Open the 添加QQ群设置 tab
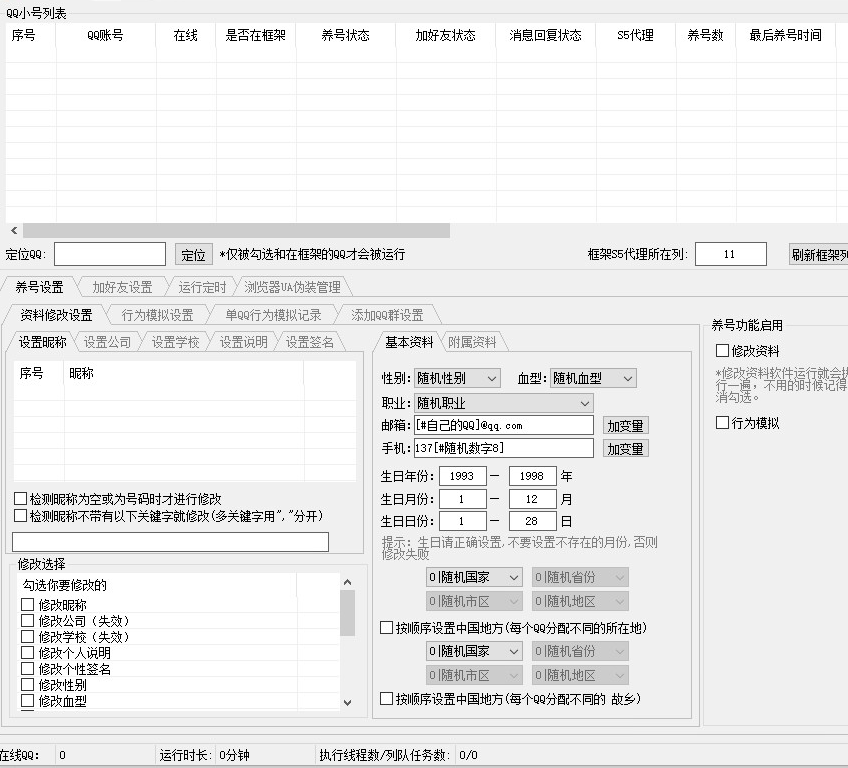848x768 pixels. [387, 315]
